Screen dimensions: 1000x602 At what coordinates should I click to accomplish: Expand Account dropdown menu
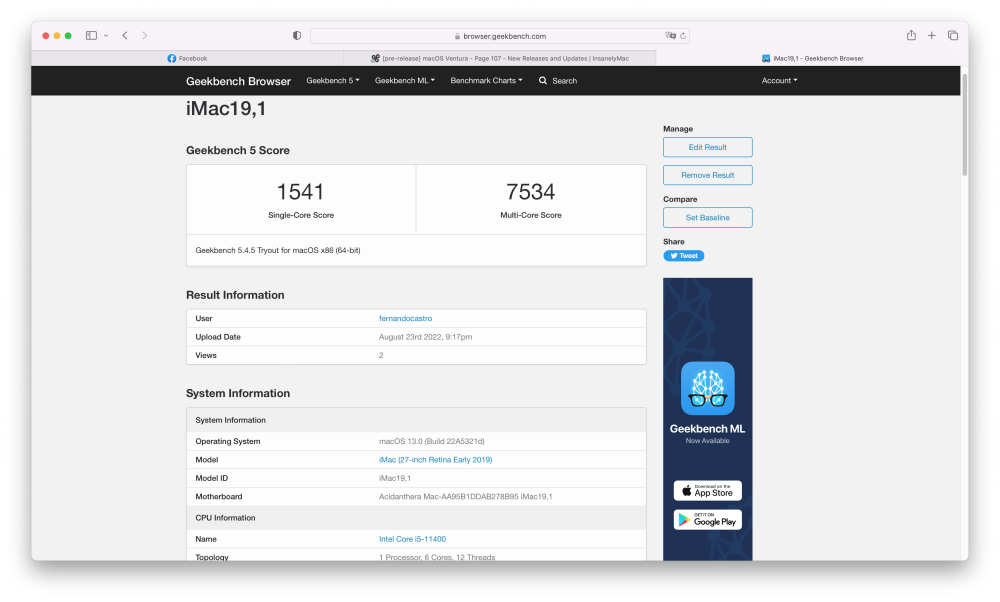point(779,80)
